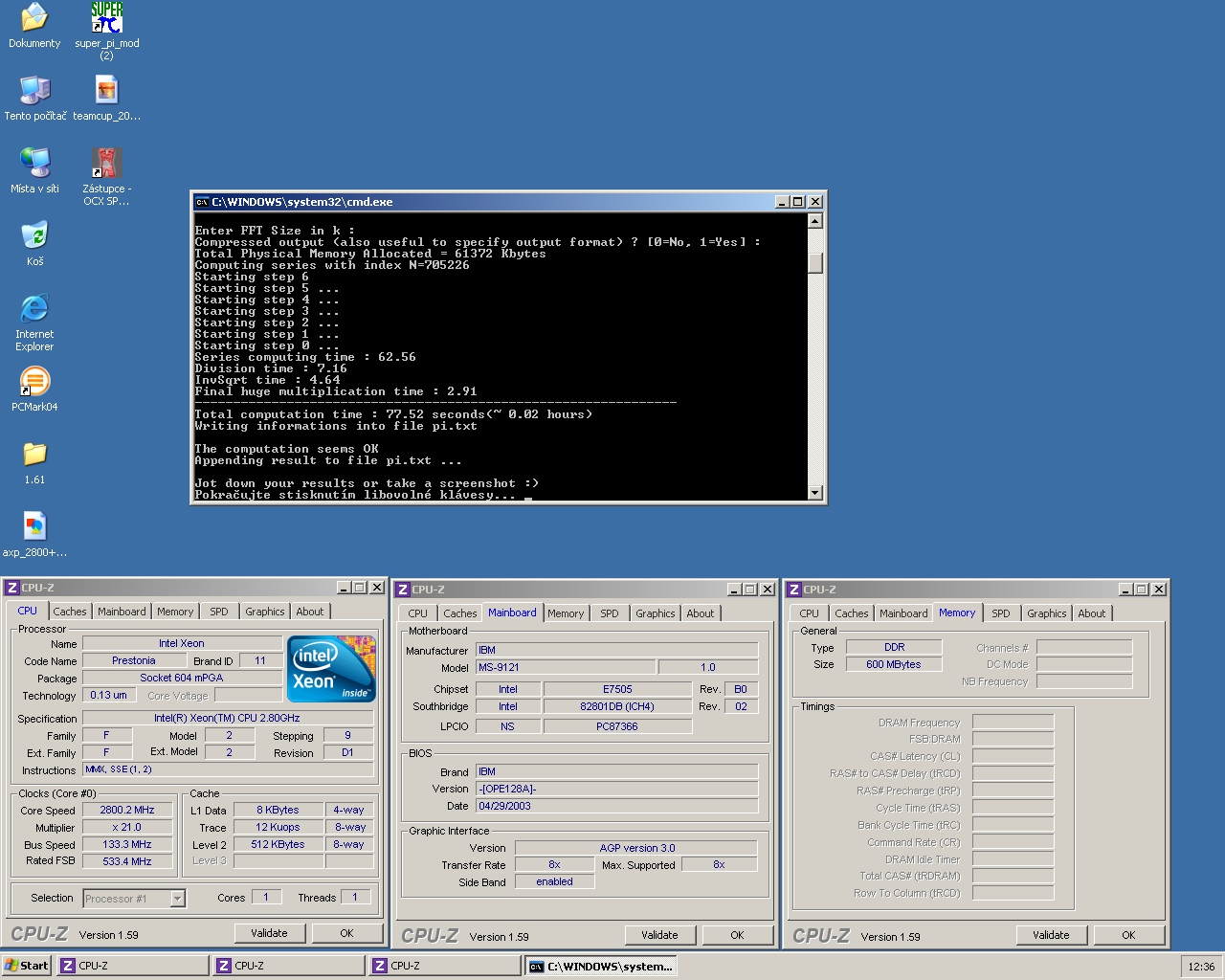
Task: Click Validate in Memory CPU-Z window
Action: [x=1051, y=935]
